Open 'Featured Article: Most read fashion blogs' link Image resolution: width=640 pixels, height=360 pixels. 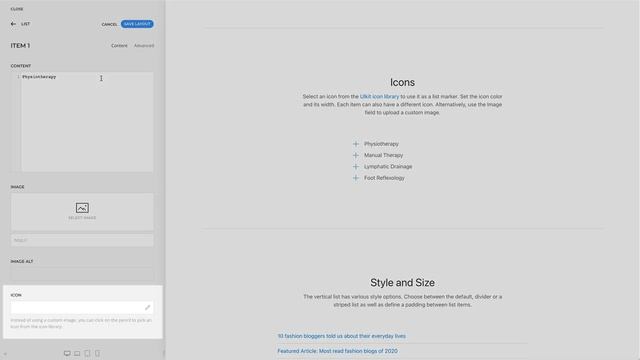(338, 351)
